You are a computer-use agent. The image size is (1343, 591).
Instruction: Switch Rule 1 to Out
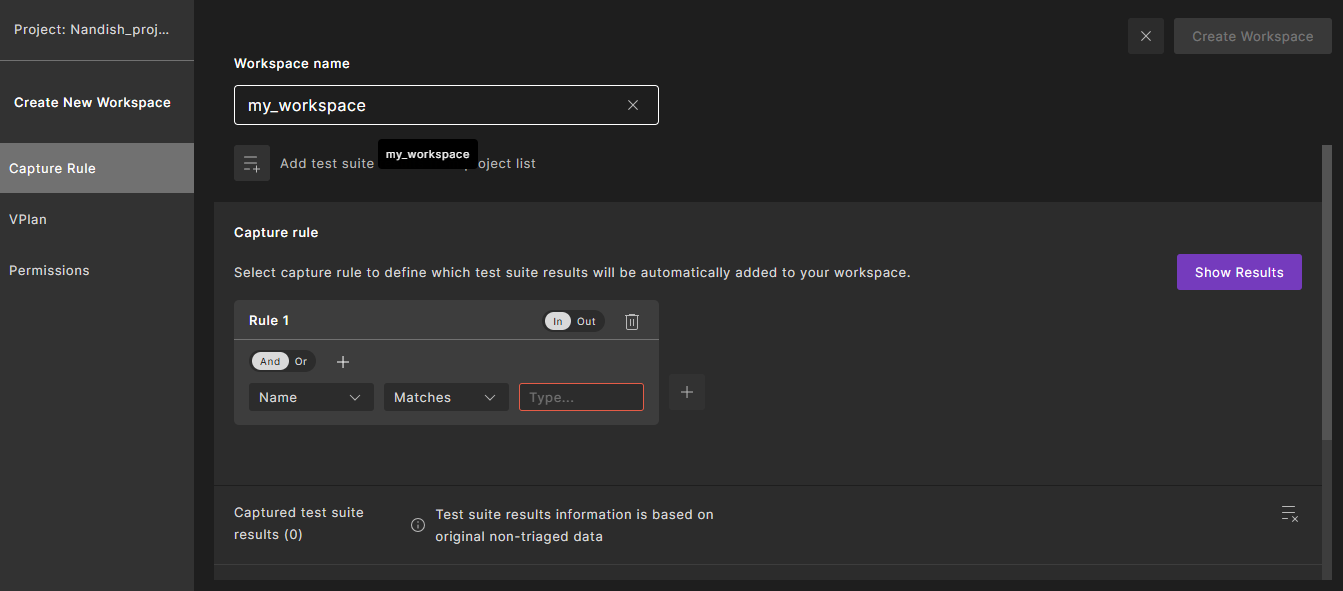pos(586,321)
